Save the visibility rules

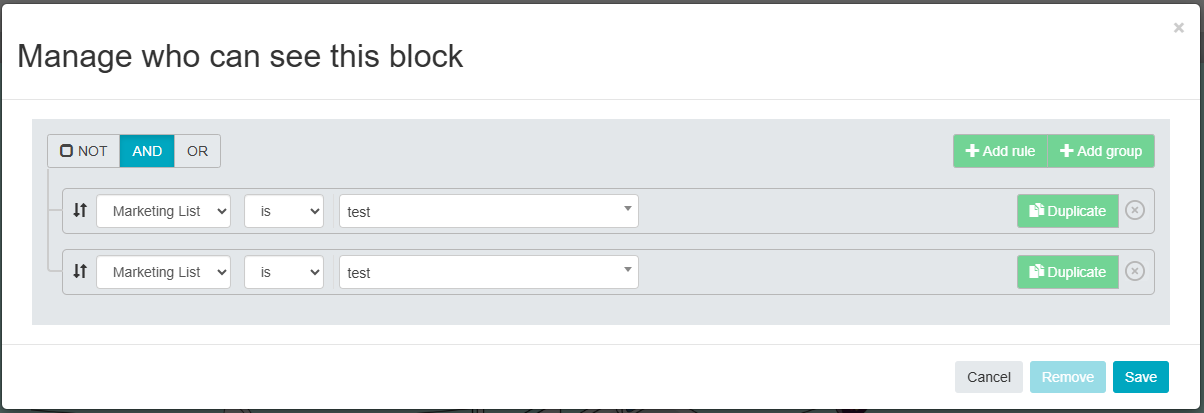[1141, 377]
